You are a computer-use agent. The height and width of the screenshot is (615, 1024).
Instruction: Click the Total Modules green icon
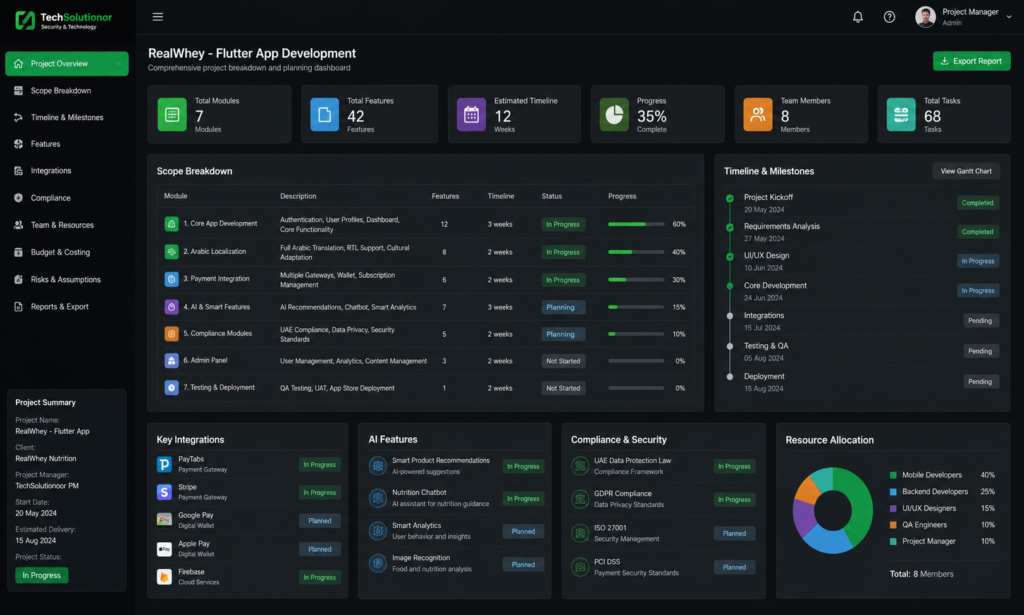click(172, 115)
